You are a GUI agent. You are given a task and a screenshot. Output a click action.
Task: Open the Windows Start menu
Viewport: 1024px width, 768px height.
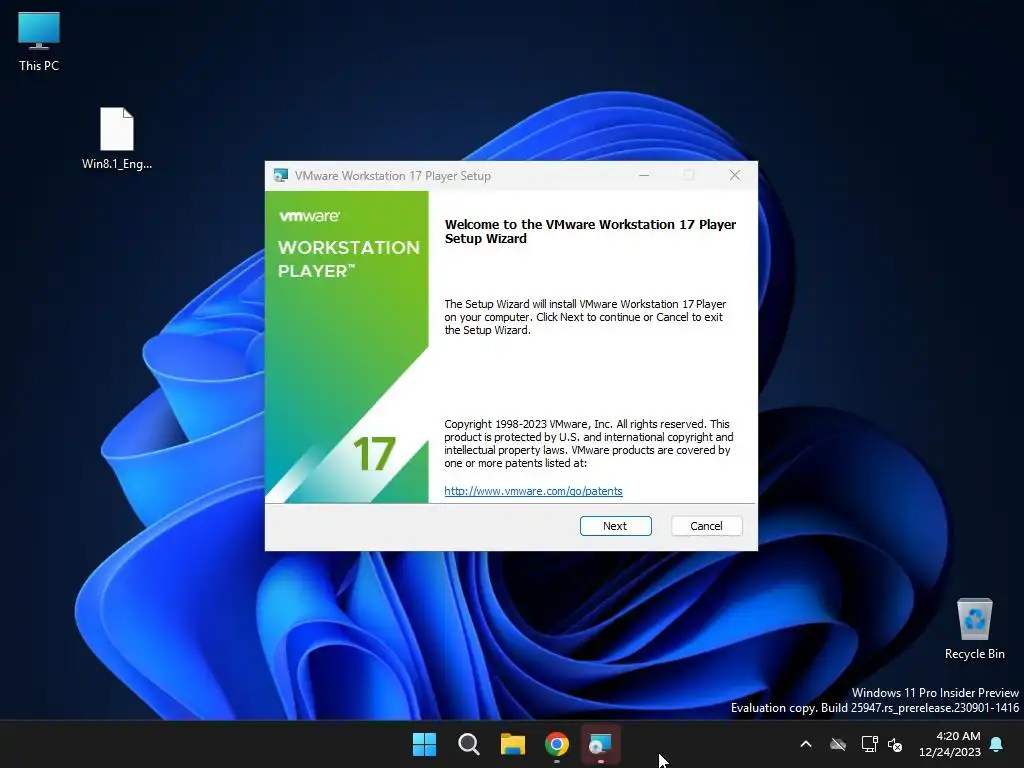(424, 744)
